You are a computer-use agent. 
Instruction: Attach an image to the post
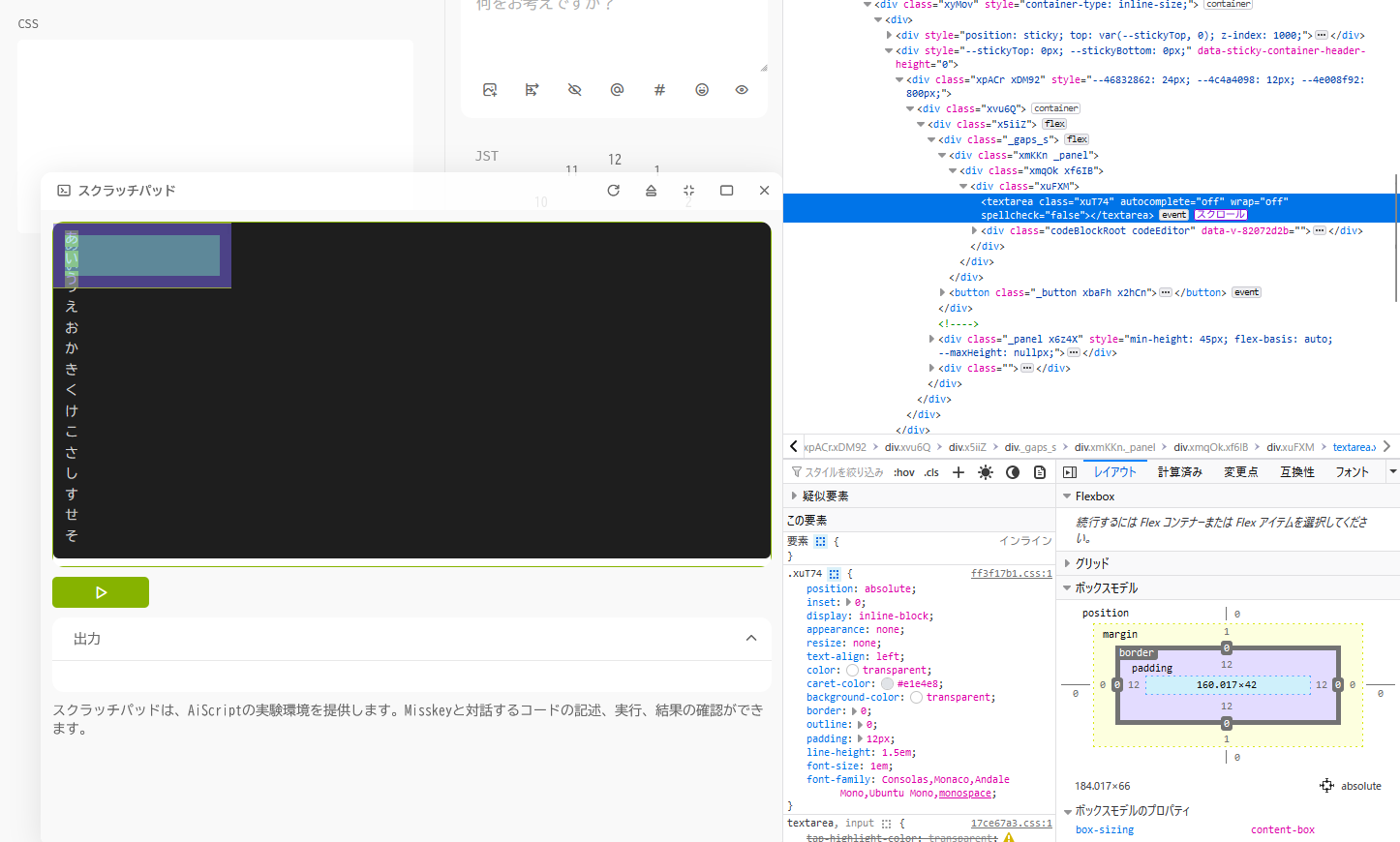point(489,89)
